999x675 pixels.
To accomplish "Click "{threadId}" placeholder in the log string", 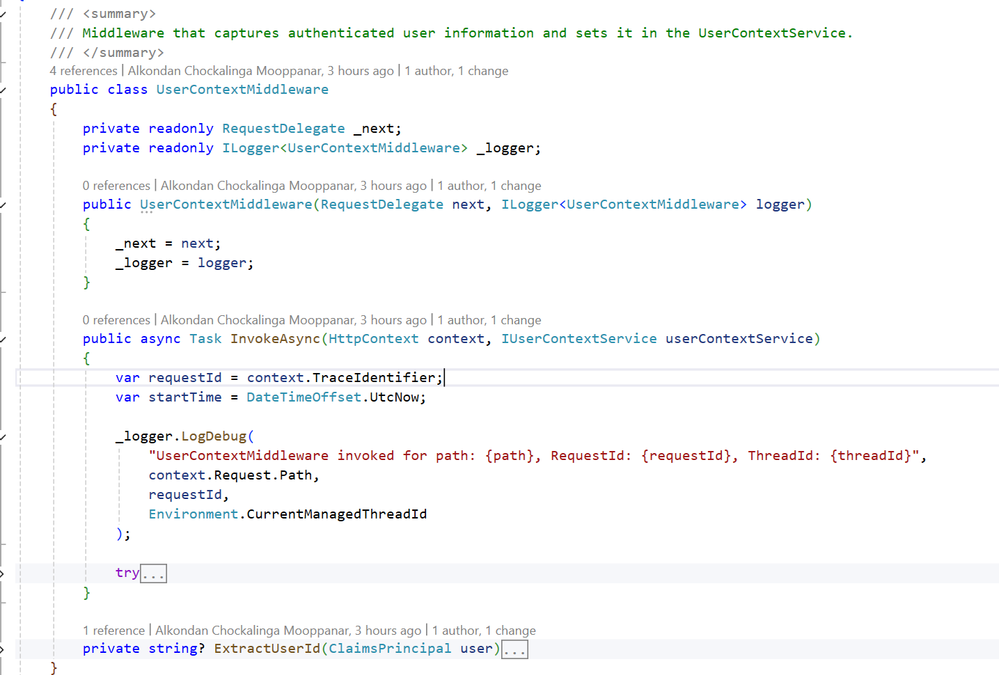I will 870,456.
